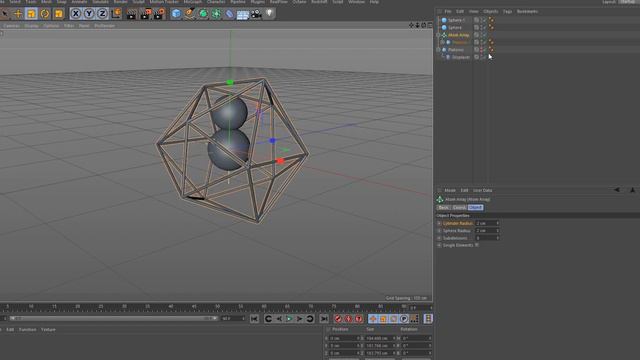Click the Cylinder Radius animation dot

point(439,223)
